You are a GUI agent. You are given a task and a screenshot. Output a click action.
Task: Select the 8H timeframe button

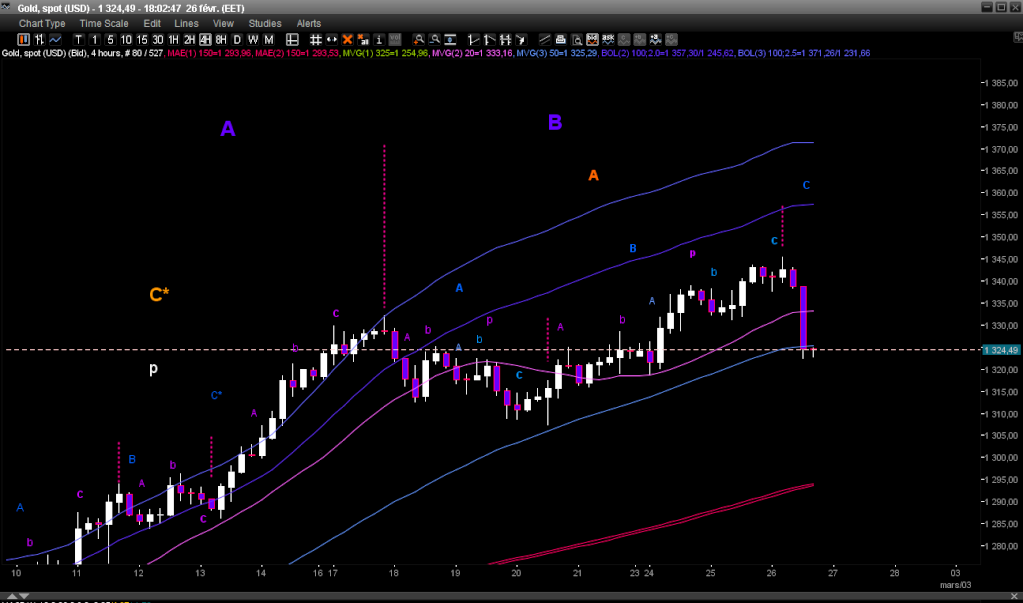[x=221, y=39]
